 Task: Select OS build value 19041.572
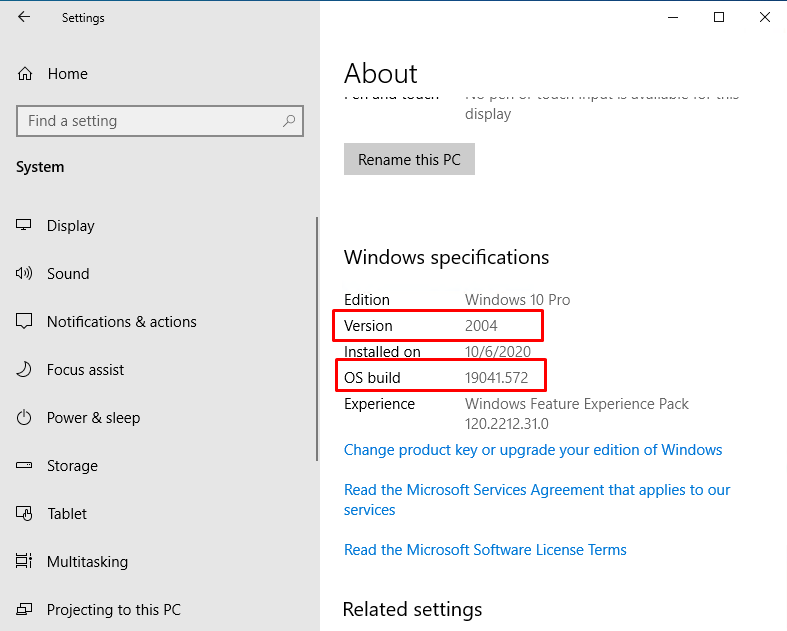(496, 377)
